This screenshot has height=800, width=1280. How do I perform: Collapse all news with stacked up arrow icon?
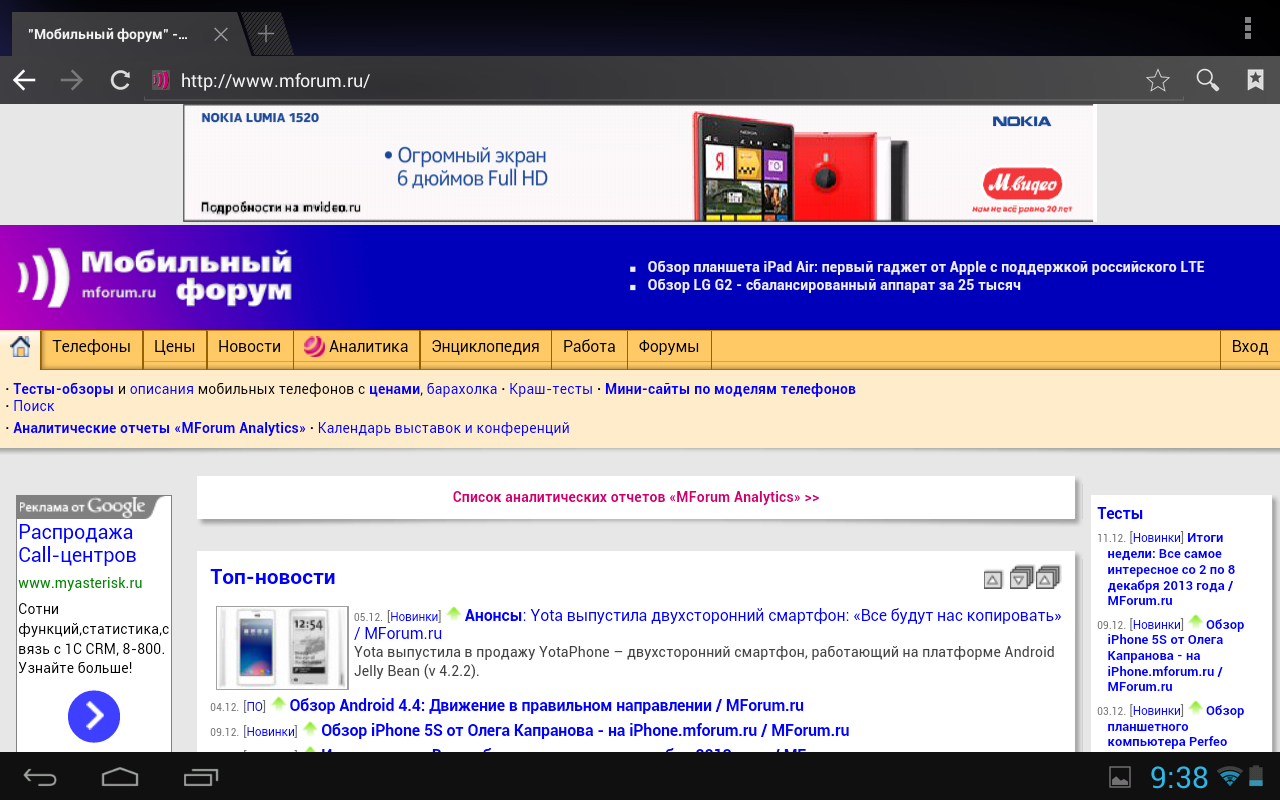1048,577
